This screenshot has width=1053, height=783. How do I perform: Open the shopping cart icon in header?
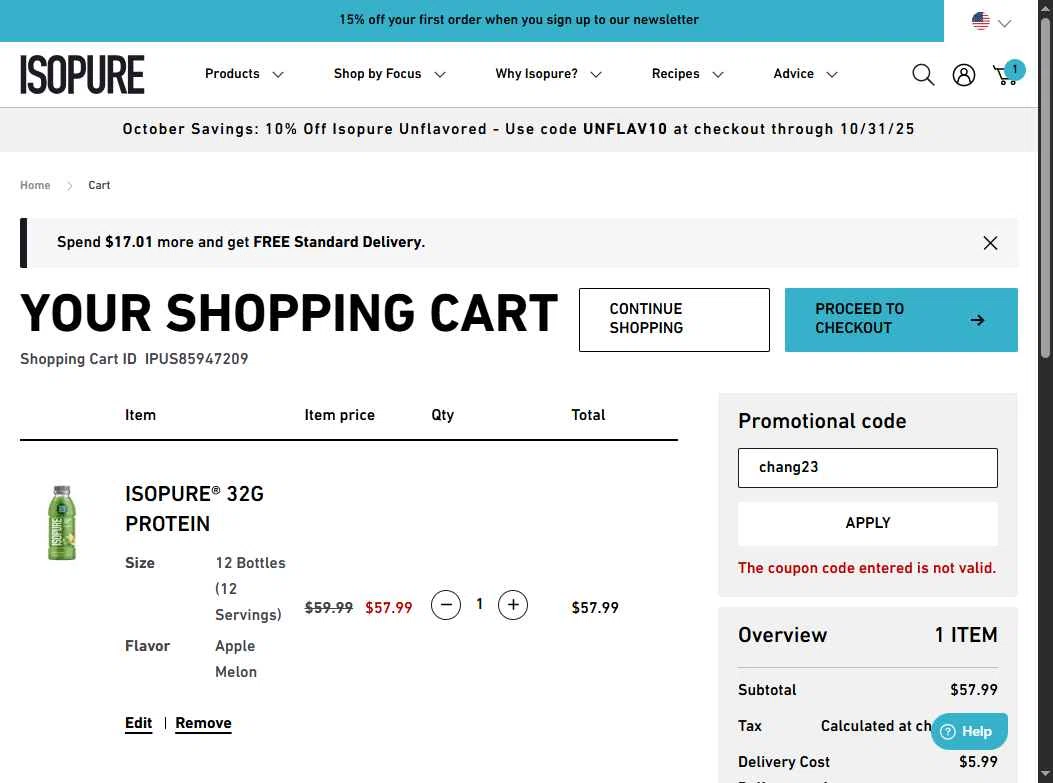1008,73
